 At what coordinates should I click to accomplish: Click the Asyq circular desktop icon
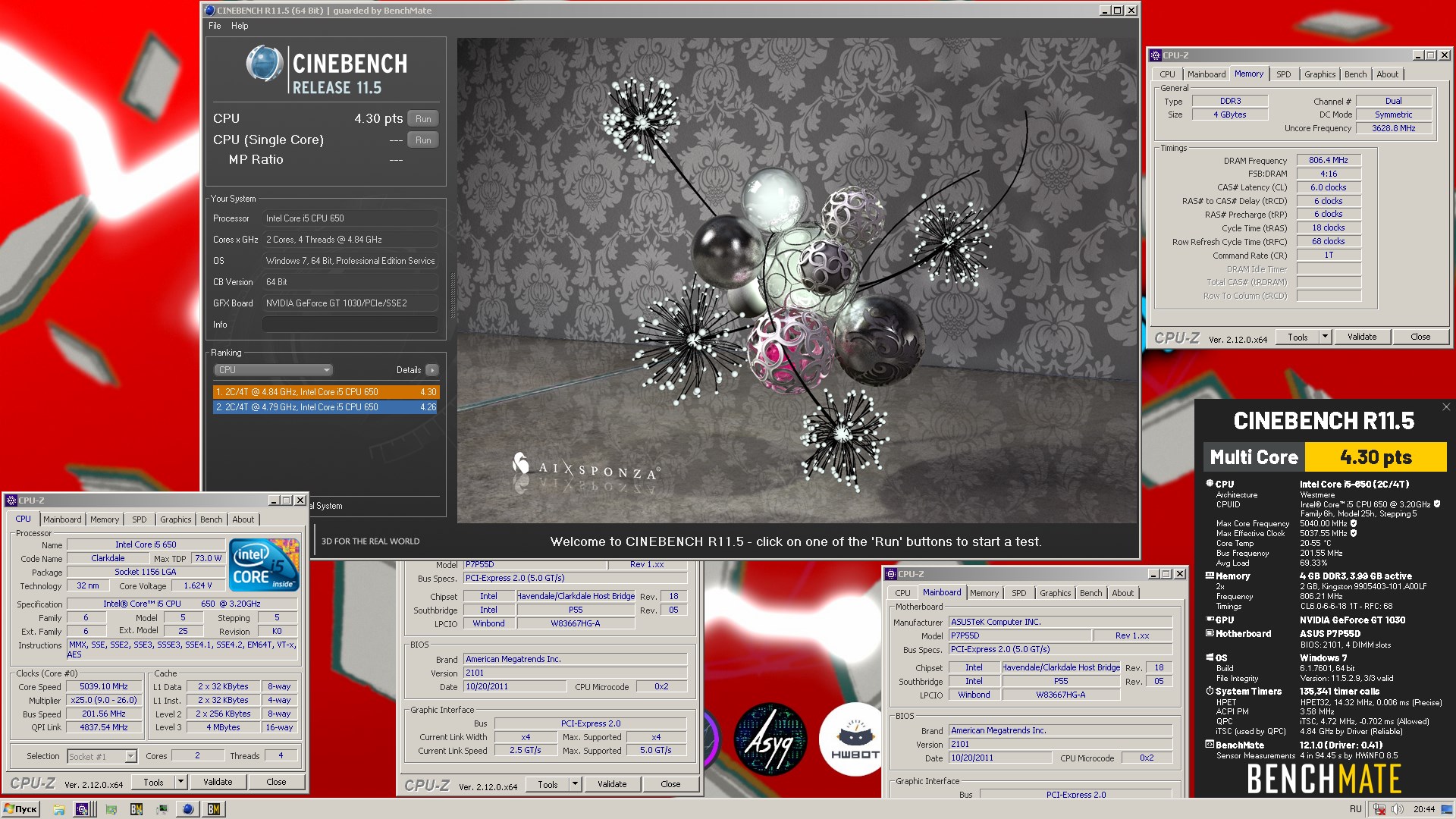click(x=771, y=739)
